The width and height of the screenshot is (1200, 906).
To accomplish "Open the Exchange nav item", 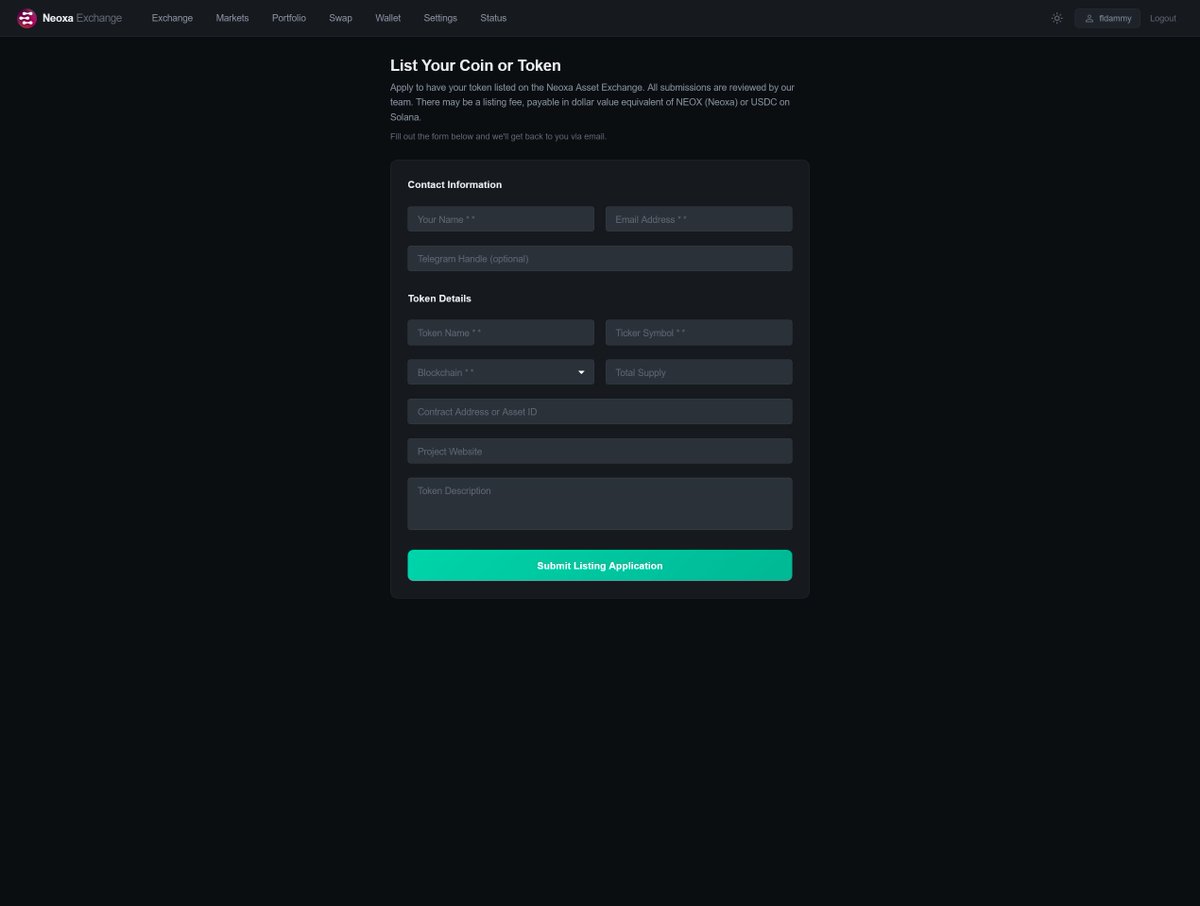I will pos(172,18).
